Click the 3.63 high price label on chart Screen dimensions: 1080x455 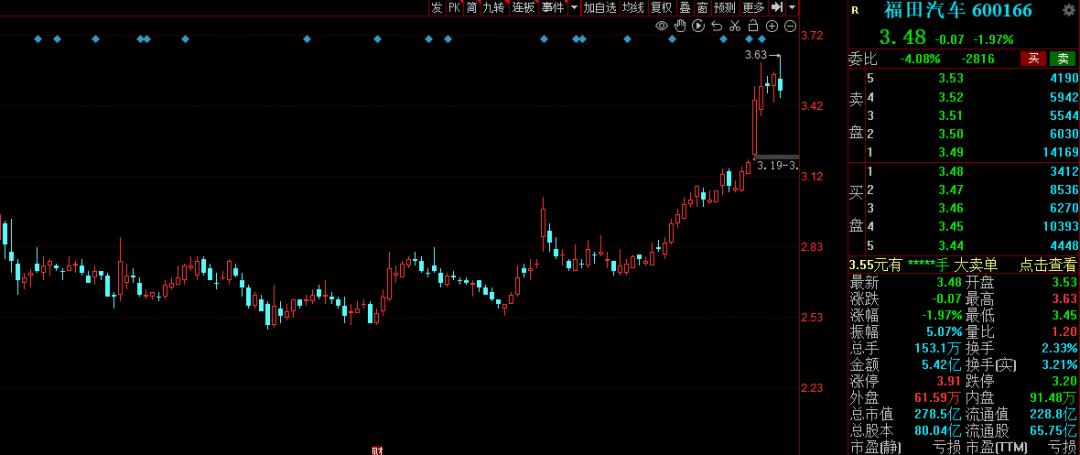[x=756, y=54]
